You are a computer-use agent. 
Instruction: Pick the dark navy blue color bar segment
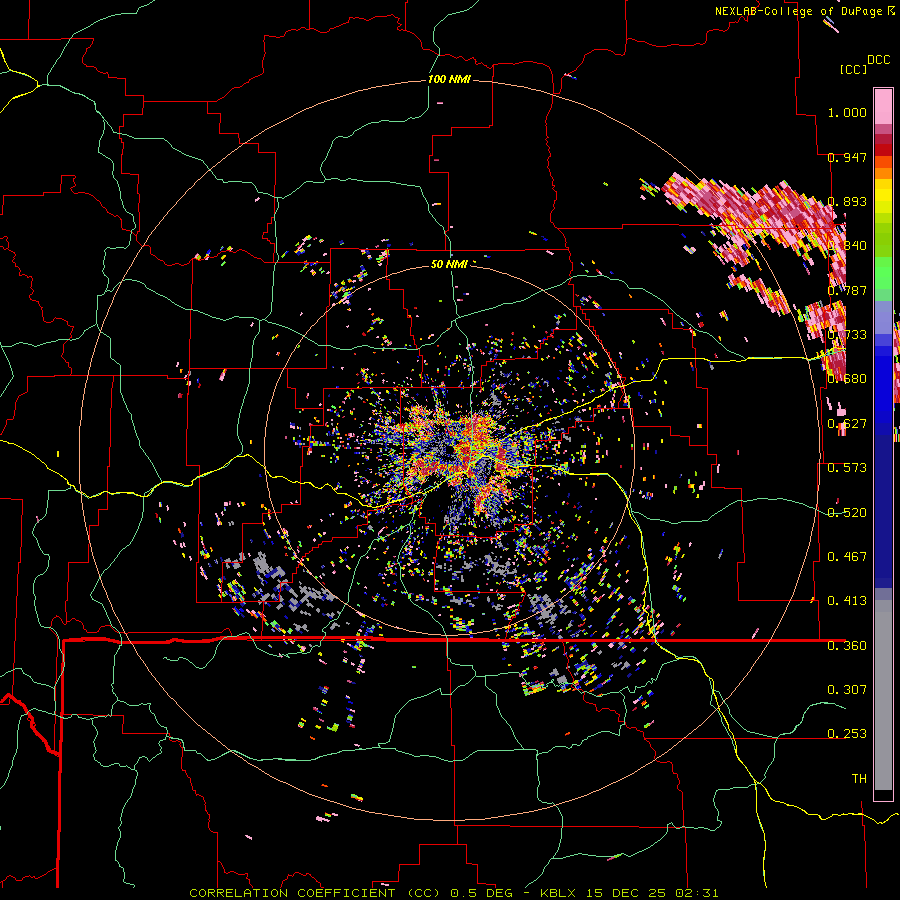point(883,505)
